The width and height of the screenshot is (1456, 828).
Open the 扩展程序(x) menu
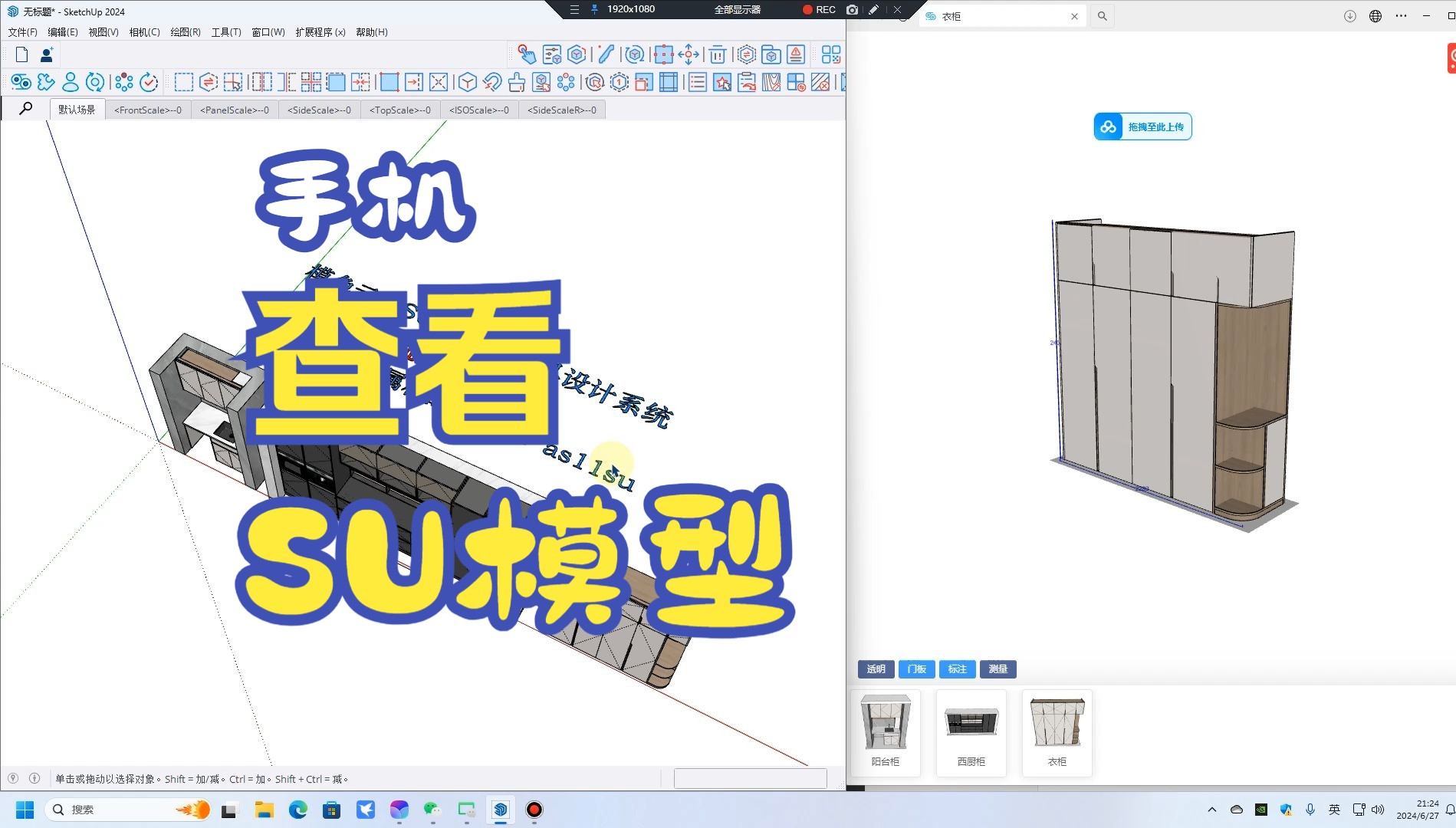tap(320, 32)
